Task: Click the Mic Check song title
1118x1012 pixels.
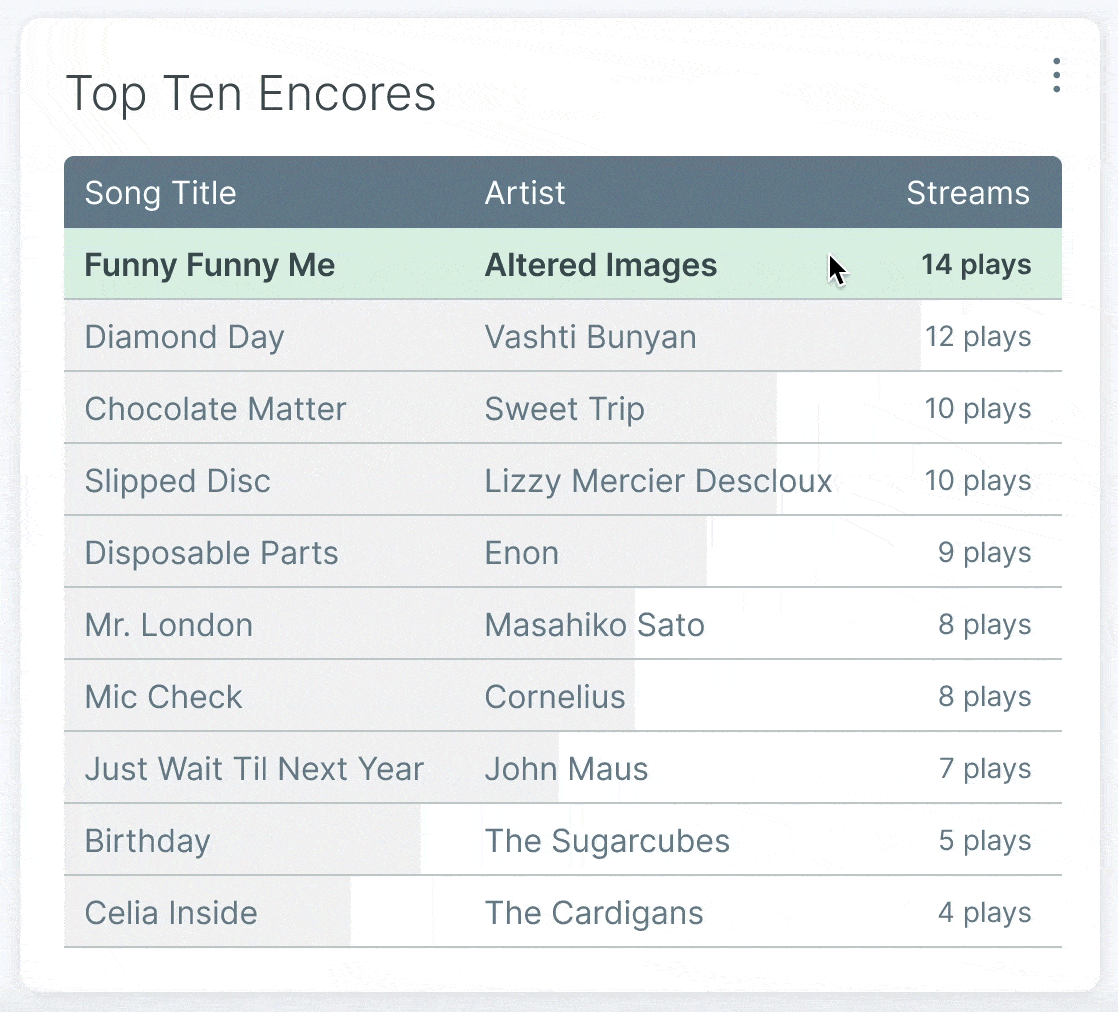Action: click(163, 697)
